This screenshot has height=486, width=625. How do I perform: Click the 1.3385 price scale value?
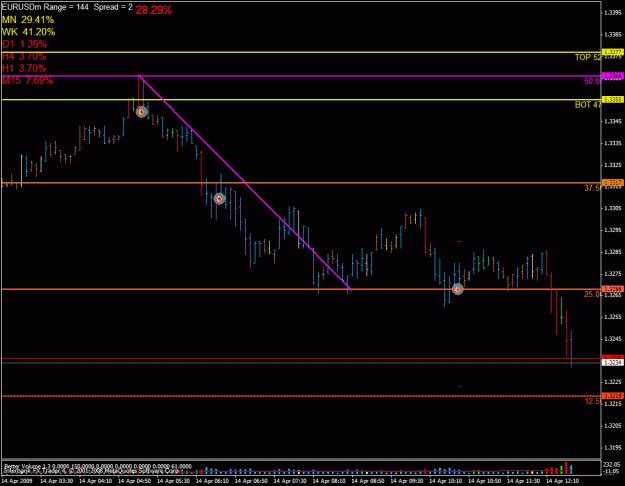[613, 35]
